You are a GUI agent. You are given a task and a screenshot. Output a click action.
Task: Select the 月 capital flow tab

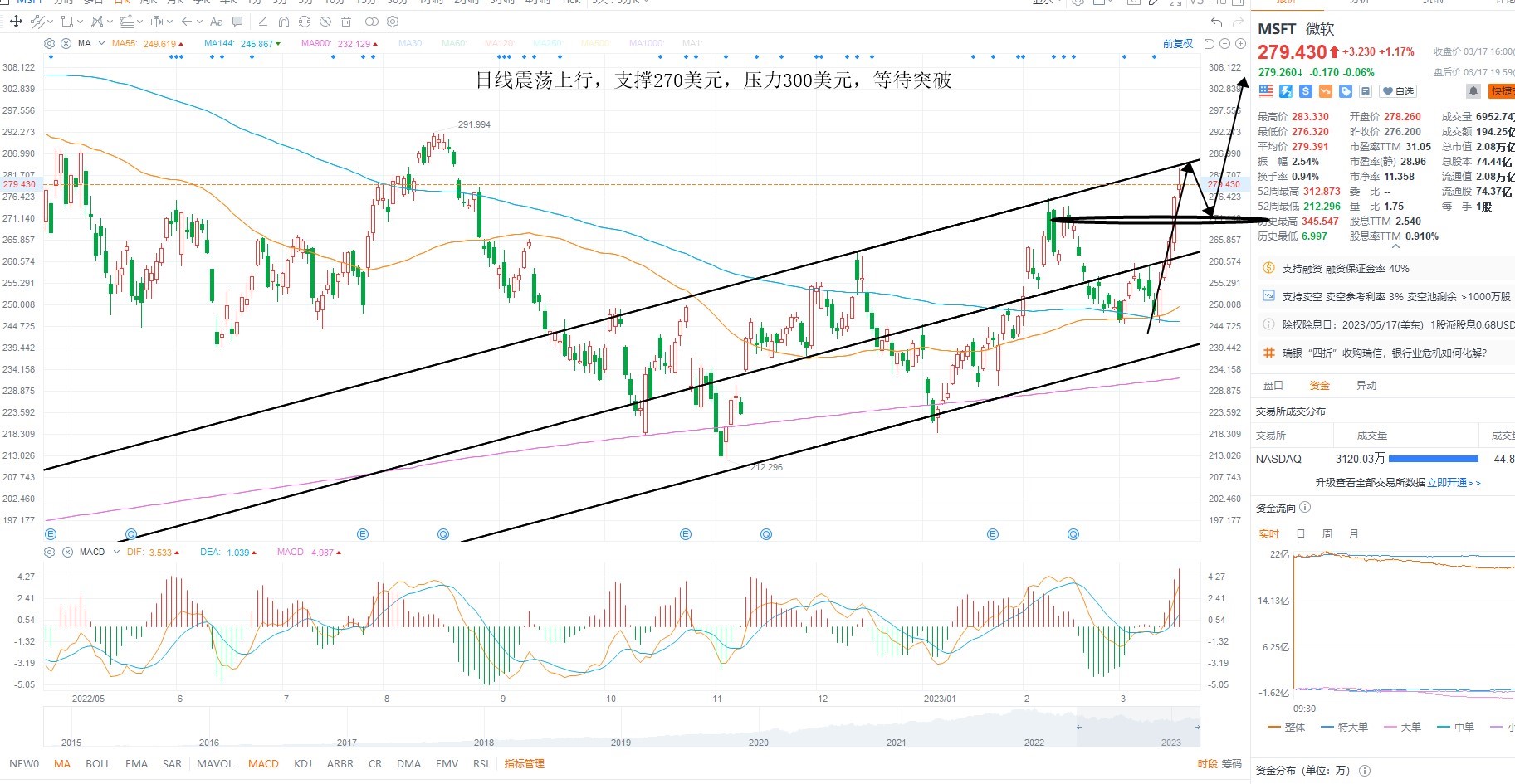click(1353, 534)
